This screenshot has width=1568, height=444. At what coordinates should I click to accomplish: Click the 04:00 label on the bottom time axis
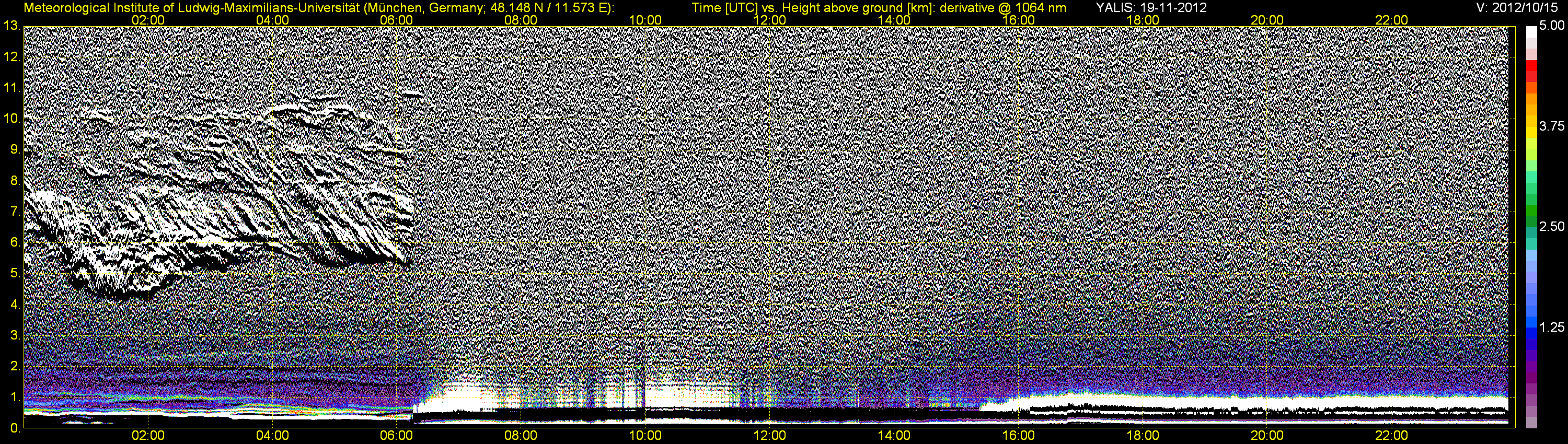pyautogui.click(x=273, y=436)
